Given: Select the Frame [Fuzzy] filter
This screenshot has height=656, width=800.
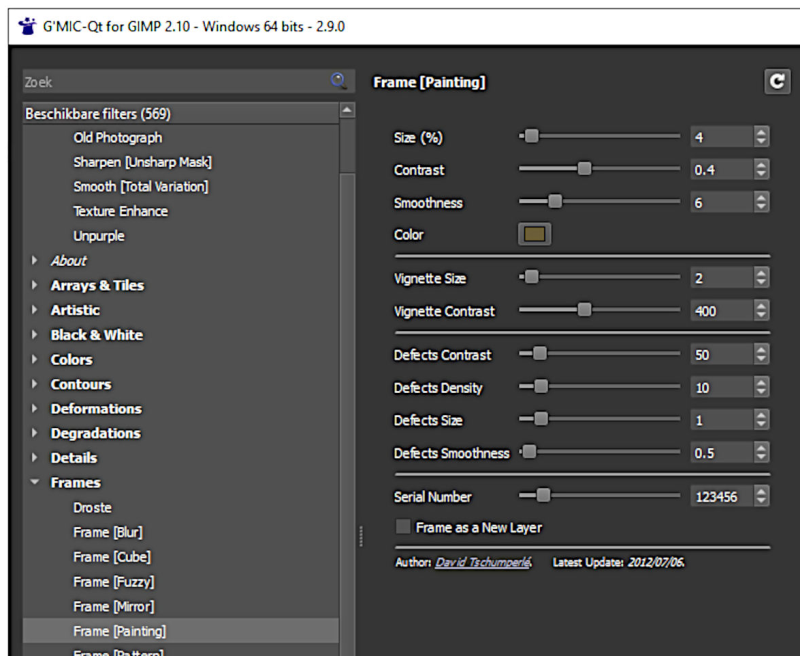Looking at the screenshot, I should point(114,582).
